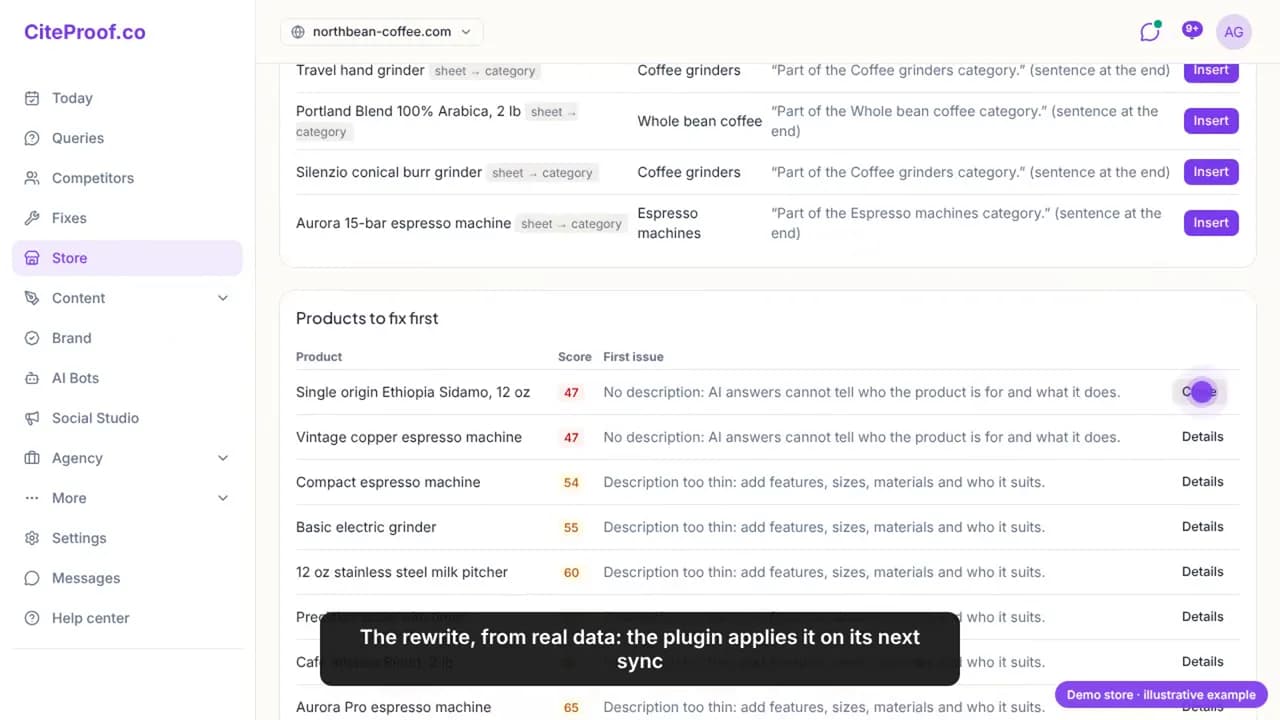
Task: Click the Competitors people icon
Action: (x=32, y=178)
